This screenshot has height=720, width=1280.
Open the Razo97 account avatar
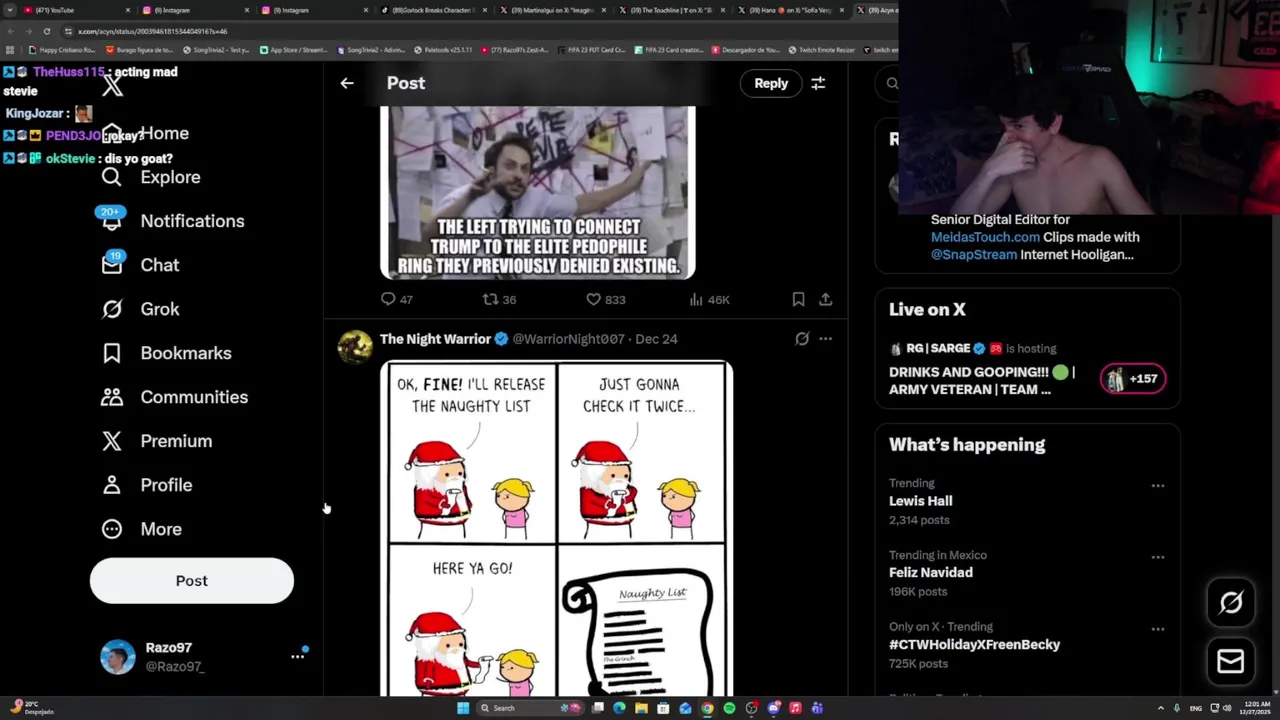click(118, 657)
